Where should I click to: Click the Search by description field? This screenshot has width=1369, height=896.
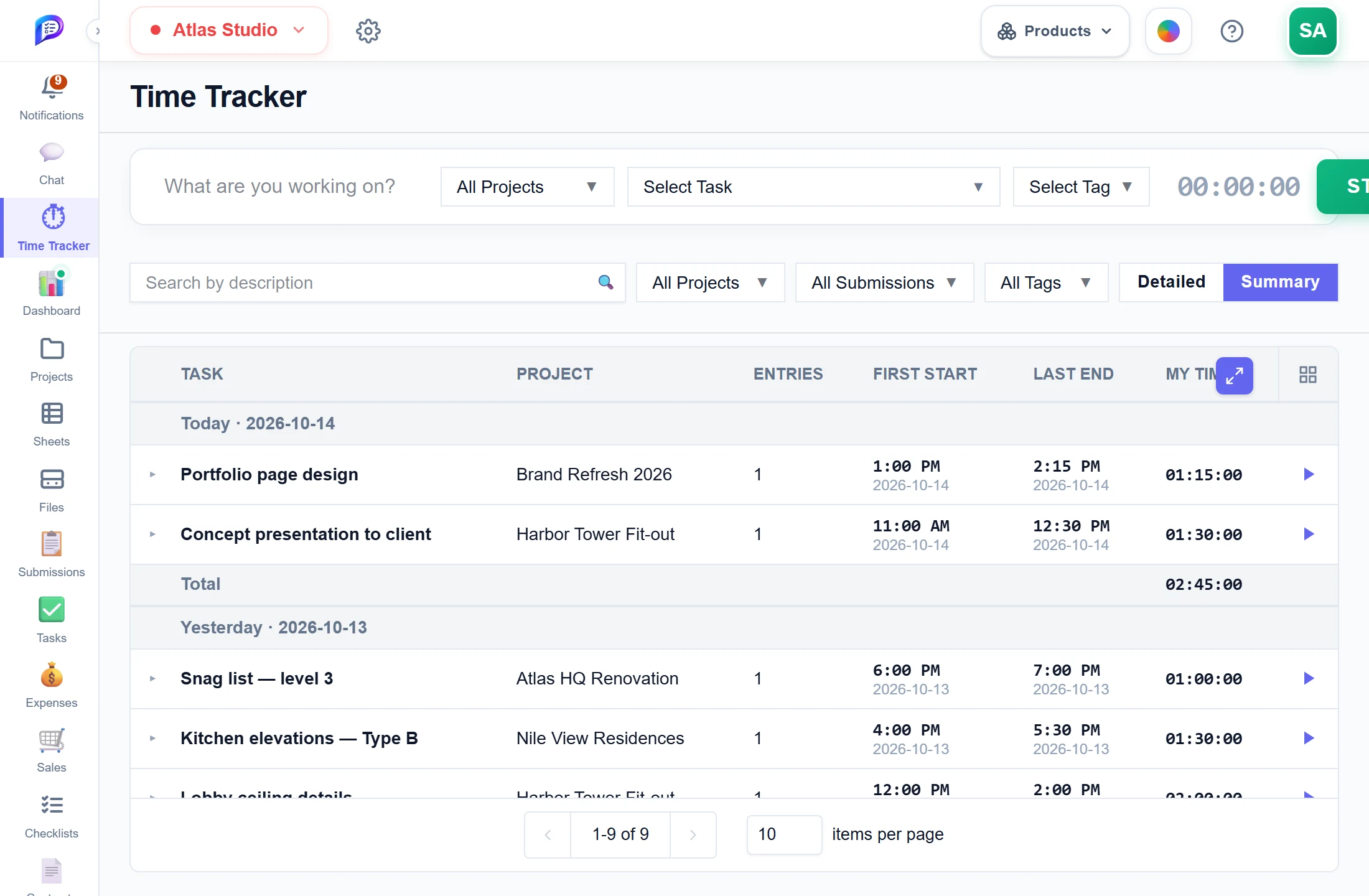click(378, 282)
